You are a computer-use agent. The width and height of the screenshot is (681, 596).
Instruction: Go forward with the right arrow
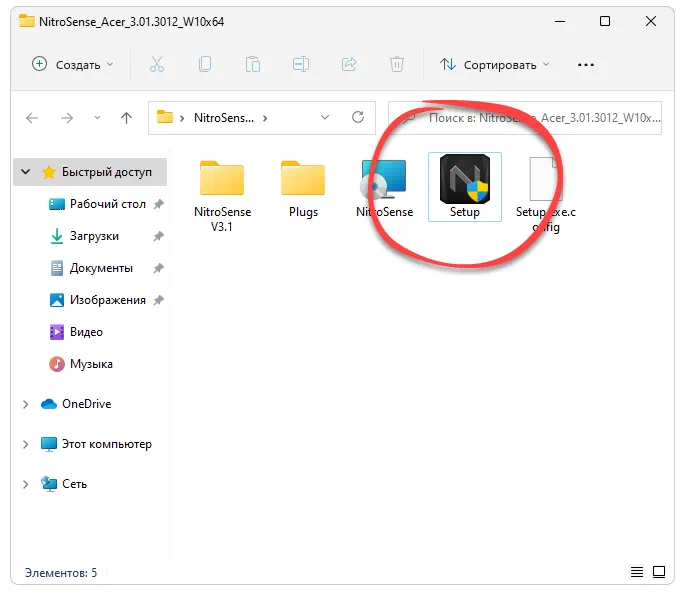pyautogui.click(x=67, y=118)
